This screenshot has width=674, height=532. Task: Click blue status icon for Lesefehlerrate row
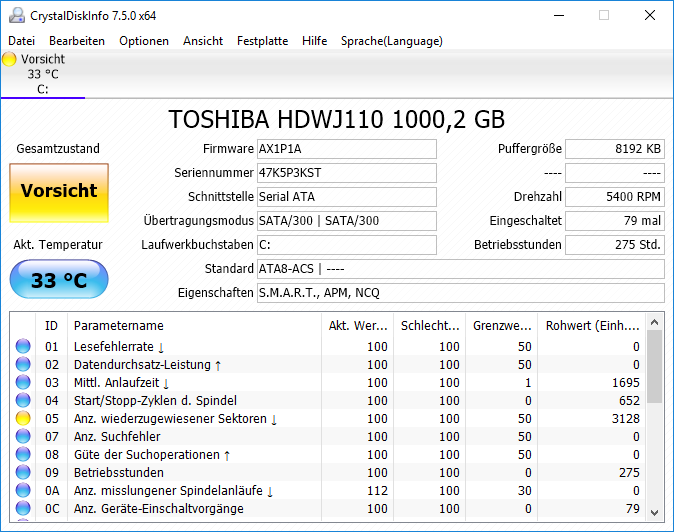point(23,346)
